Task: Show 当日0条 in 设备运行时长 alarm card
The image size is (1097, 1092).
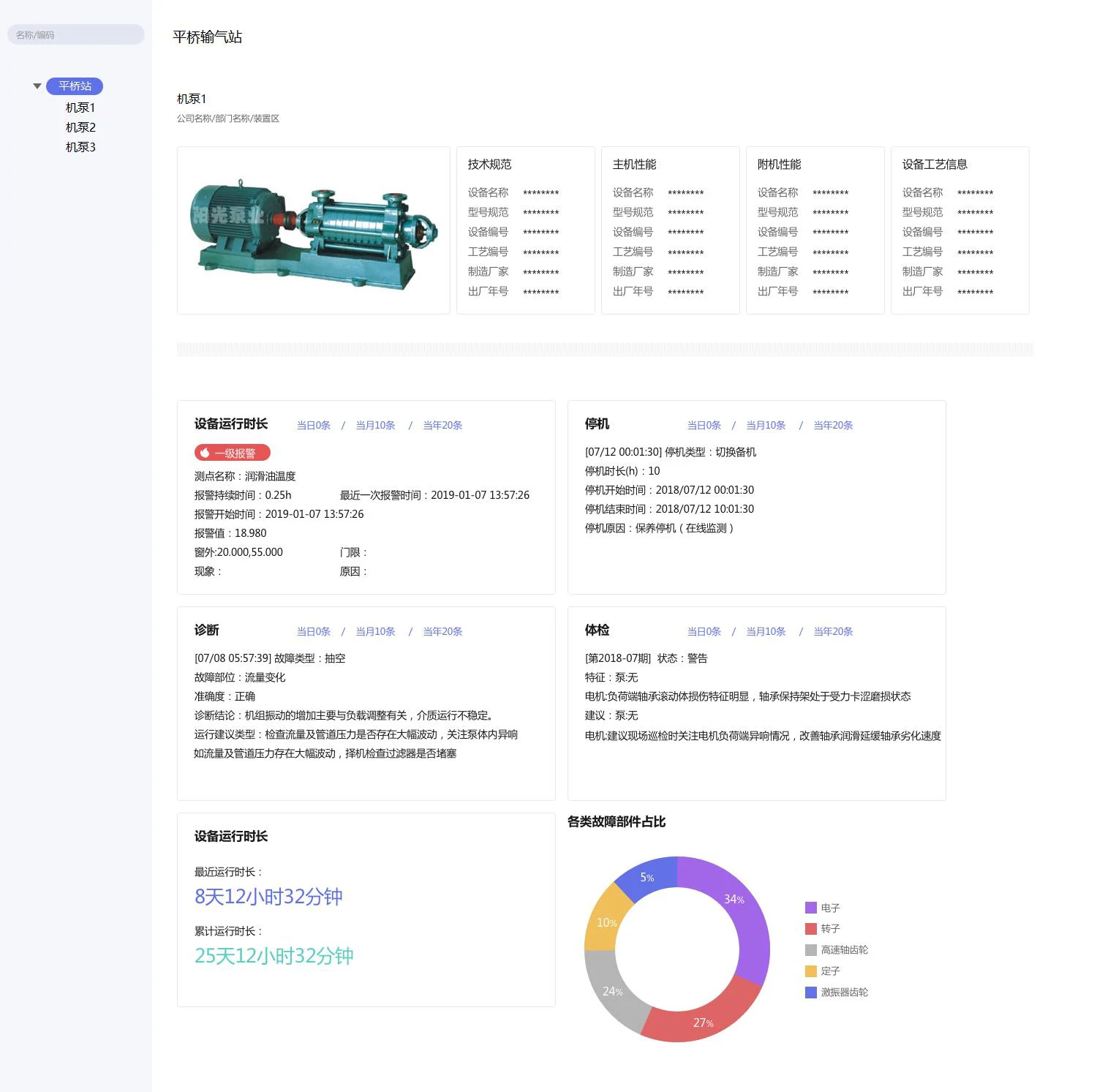Action: click(314, 425)
